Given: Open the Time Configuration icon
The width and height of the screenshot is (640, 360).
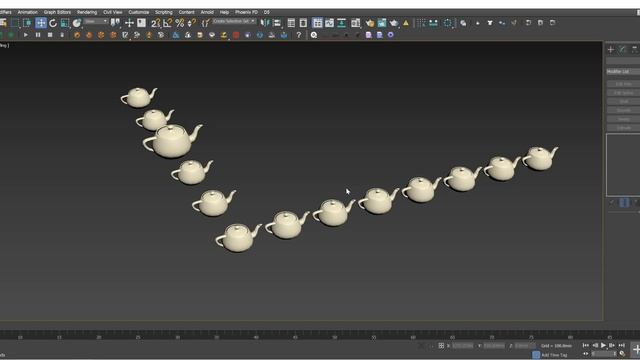Looking at the screenshot, I should coord(622,354).
